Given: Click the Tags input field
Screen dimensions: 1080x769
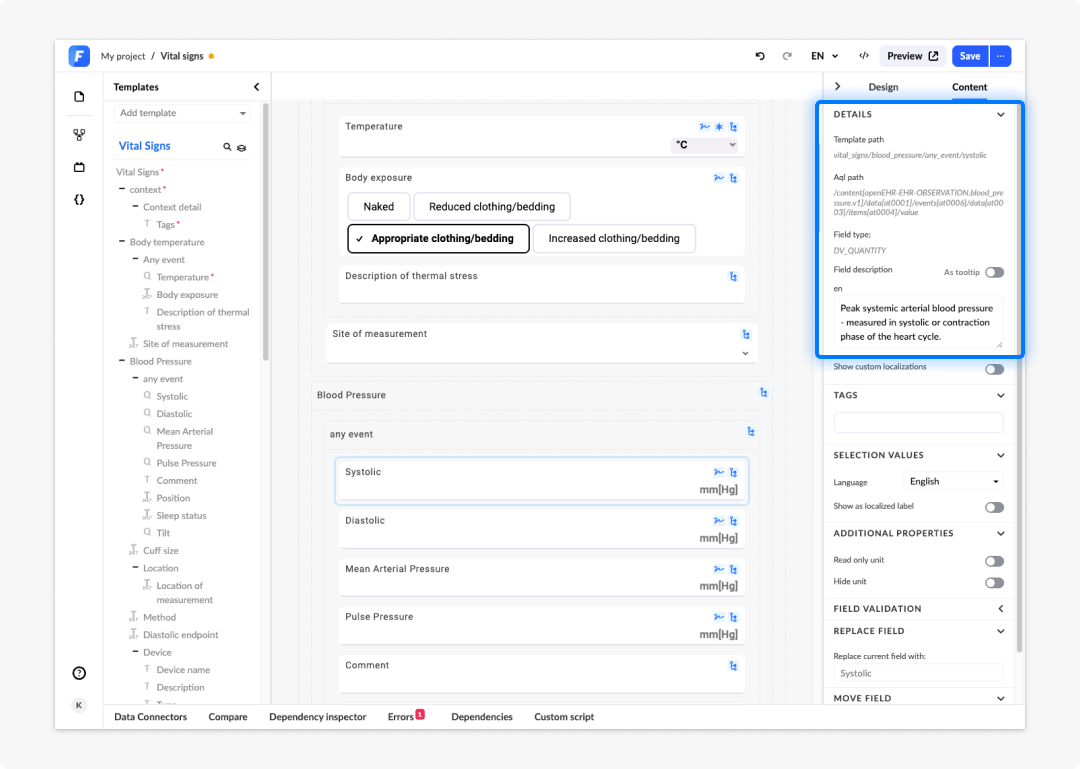Looking at the screenshot, I should [918, 422].
